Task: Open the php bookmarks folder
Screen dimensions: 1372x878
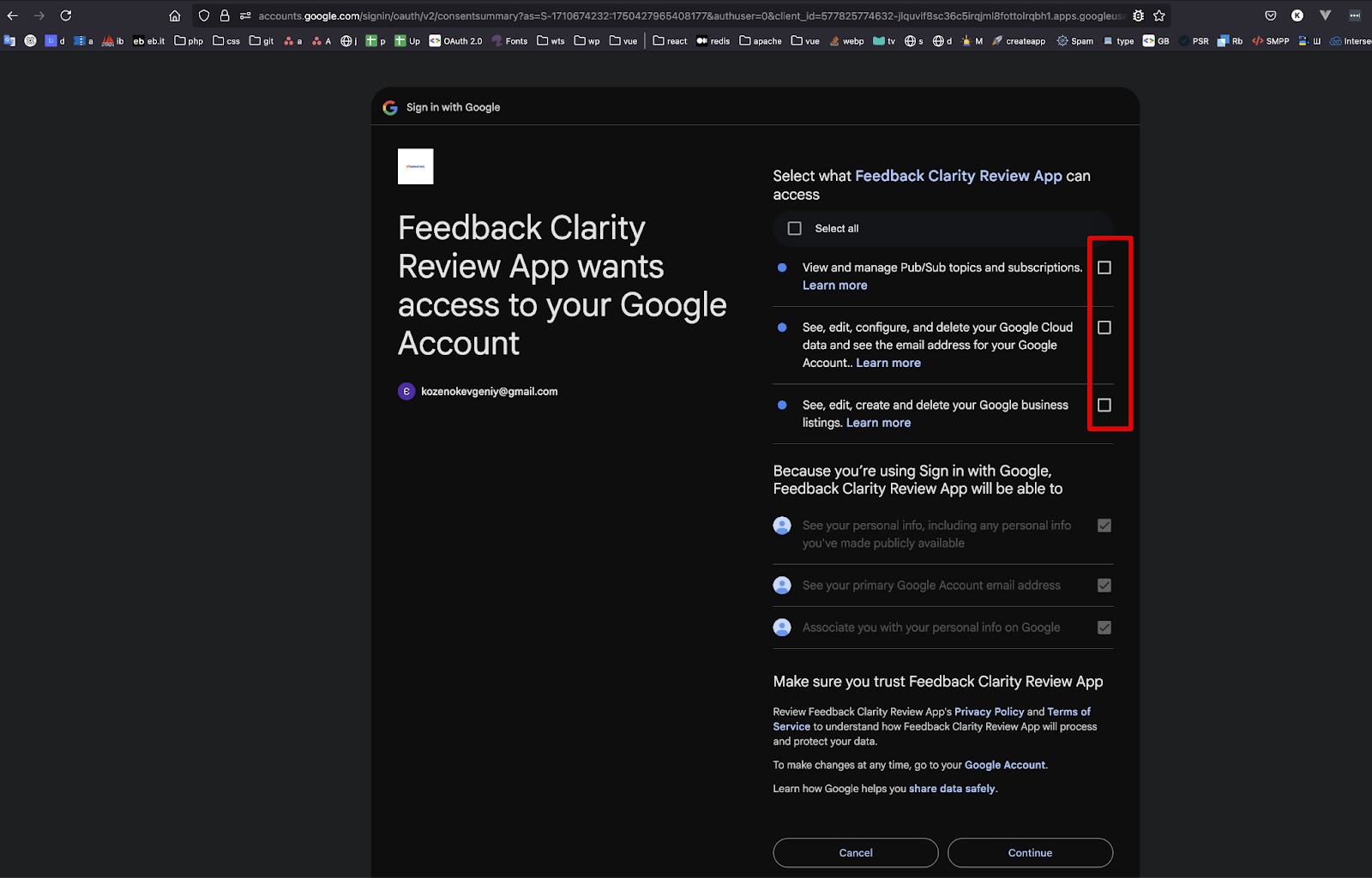Action: (189, 41)
